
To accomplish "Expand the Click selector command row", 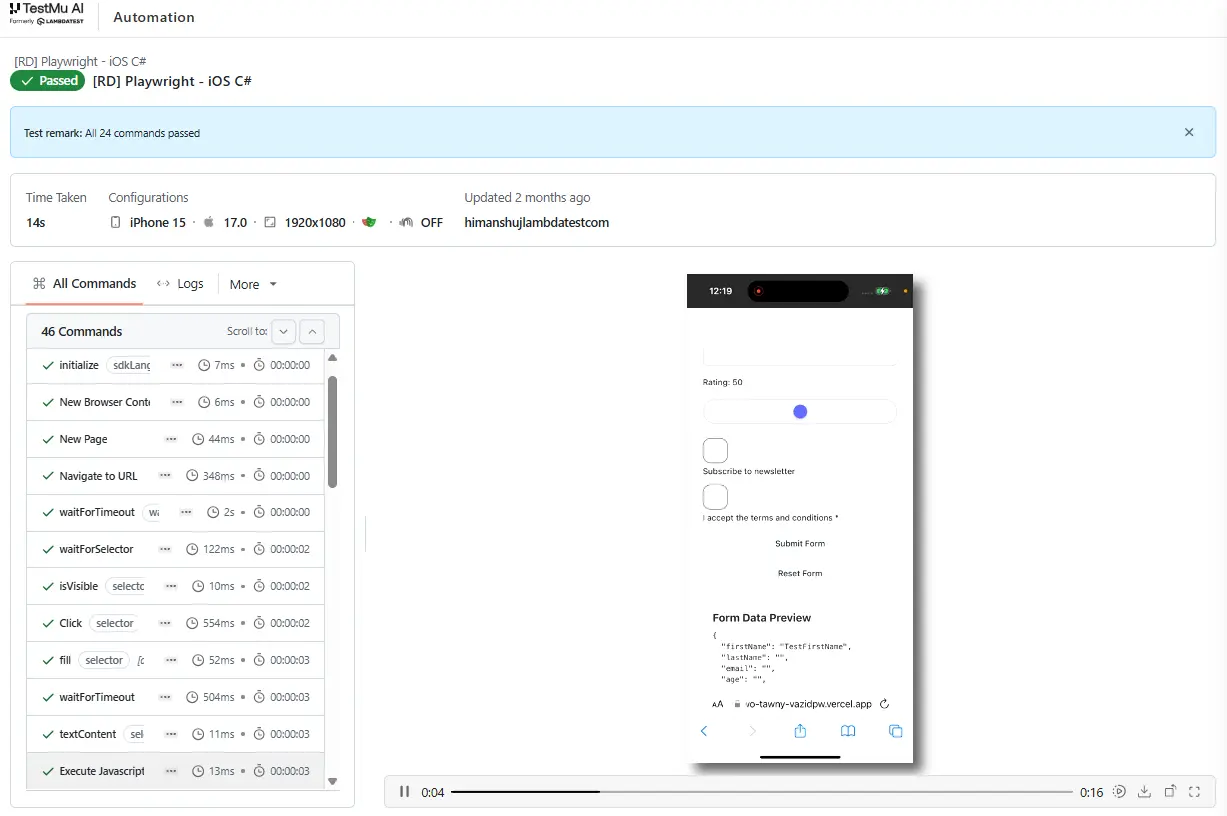I will (x=176, y=623).
